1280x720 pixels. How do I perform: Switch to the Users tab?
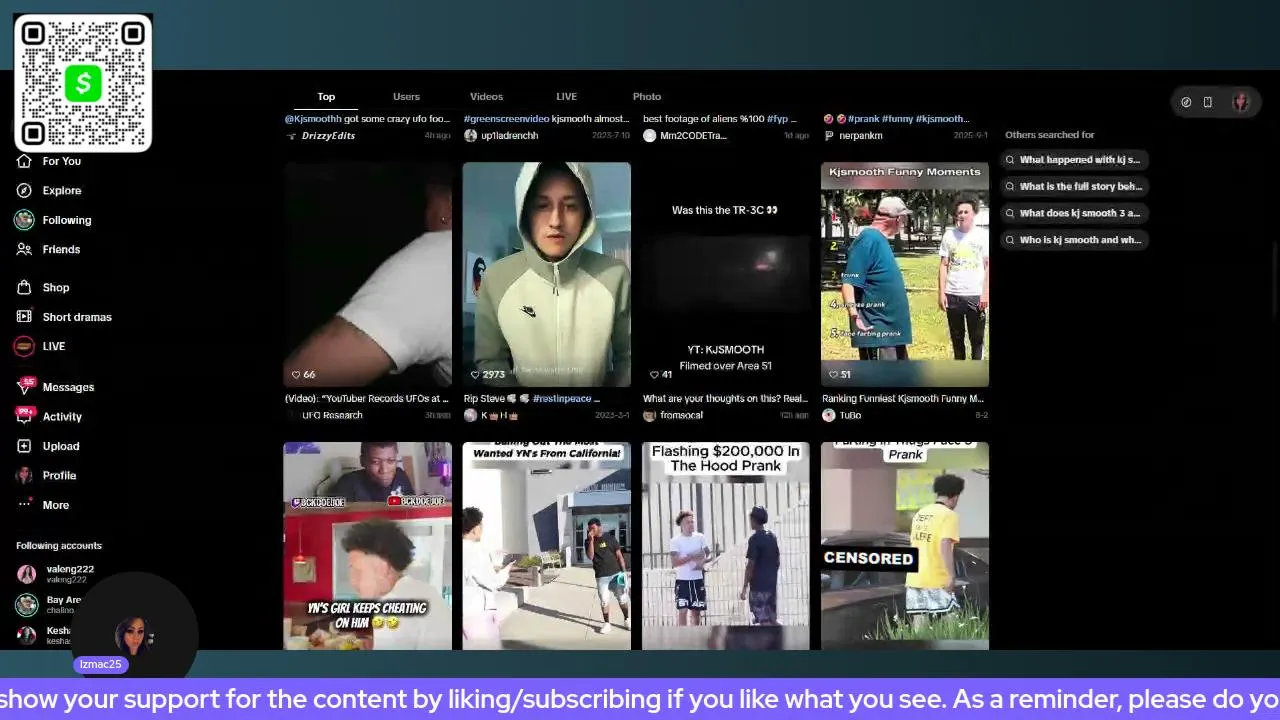coord(406,97)
